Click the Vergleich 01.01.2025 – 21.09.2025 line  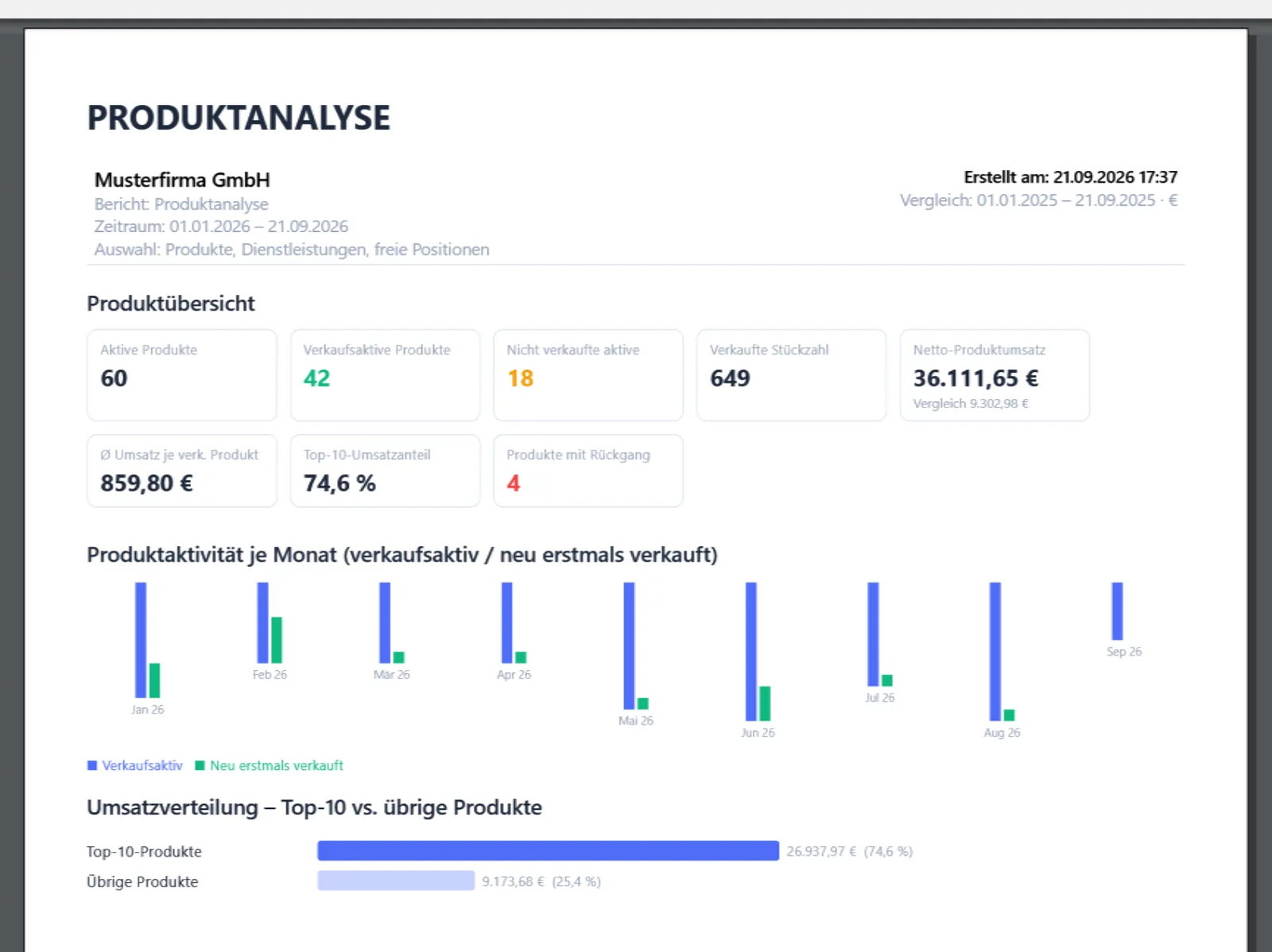pyautogui.click(x=1038, y=200)
